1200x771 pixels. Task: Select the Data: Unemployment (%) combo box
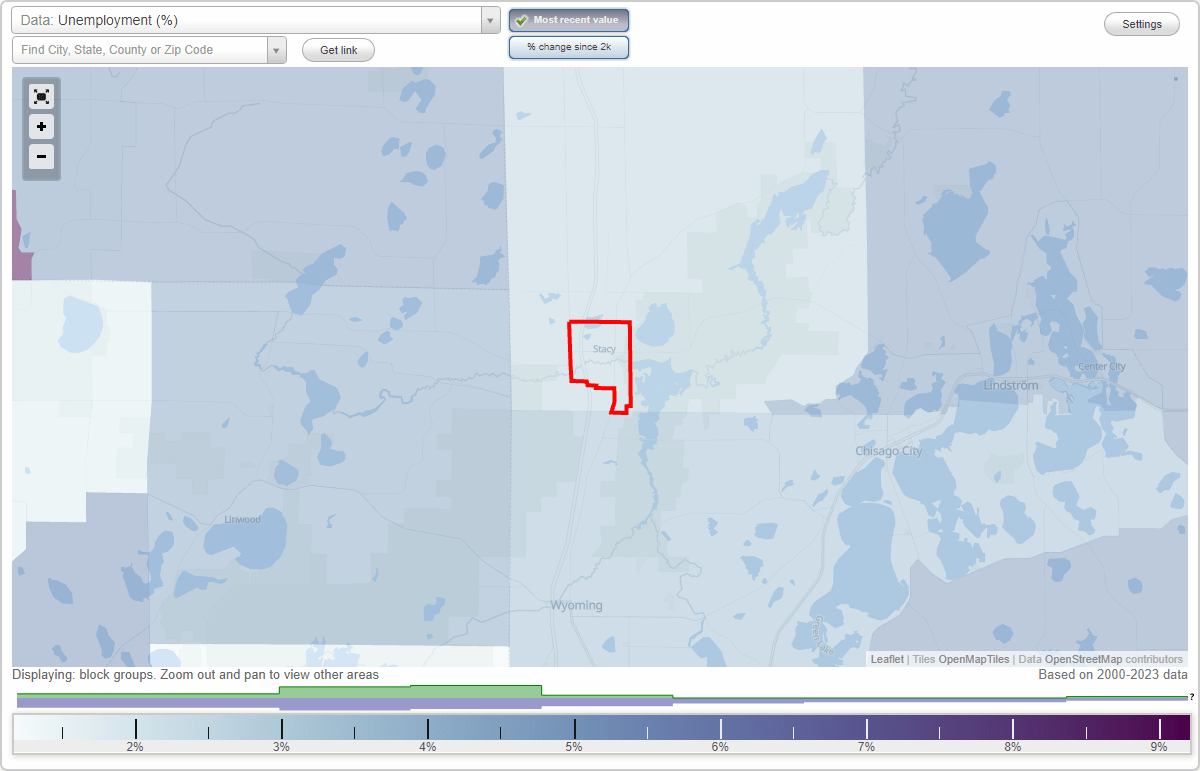[x=255, y=20]
